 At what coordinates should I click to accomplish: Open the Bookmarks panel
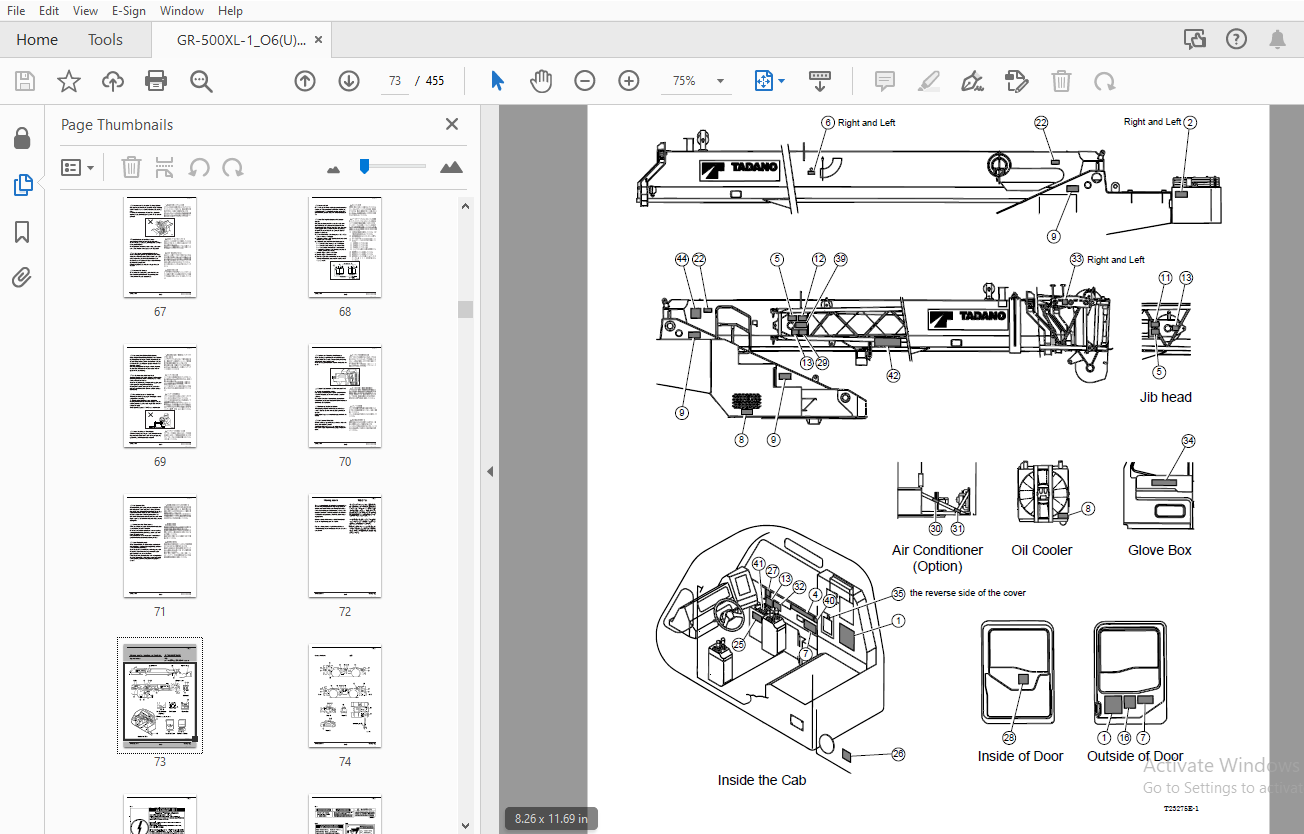[22, 232]
